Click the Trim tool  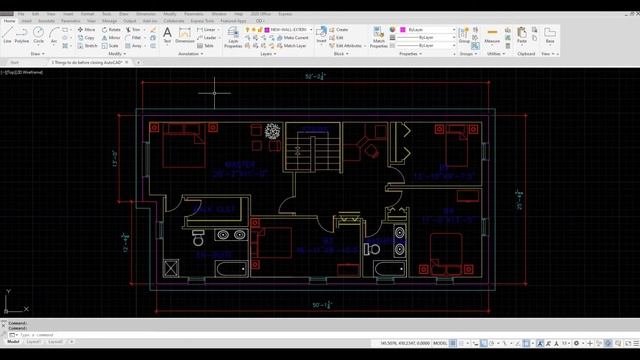(133, 30)
